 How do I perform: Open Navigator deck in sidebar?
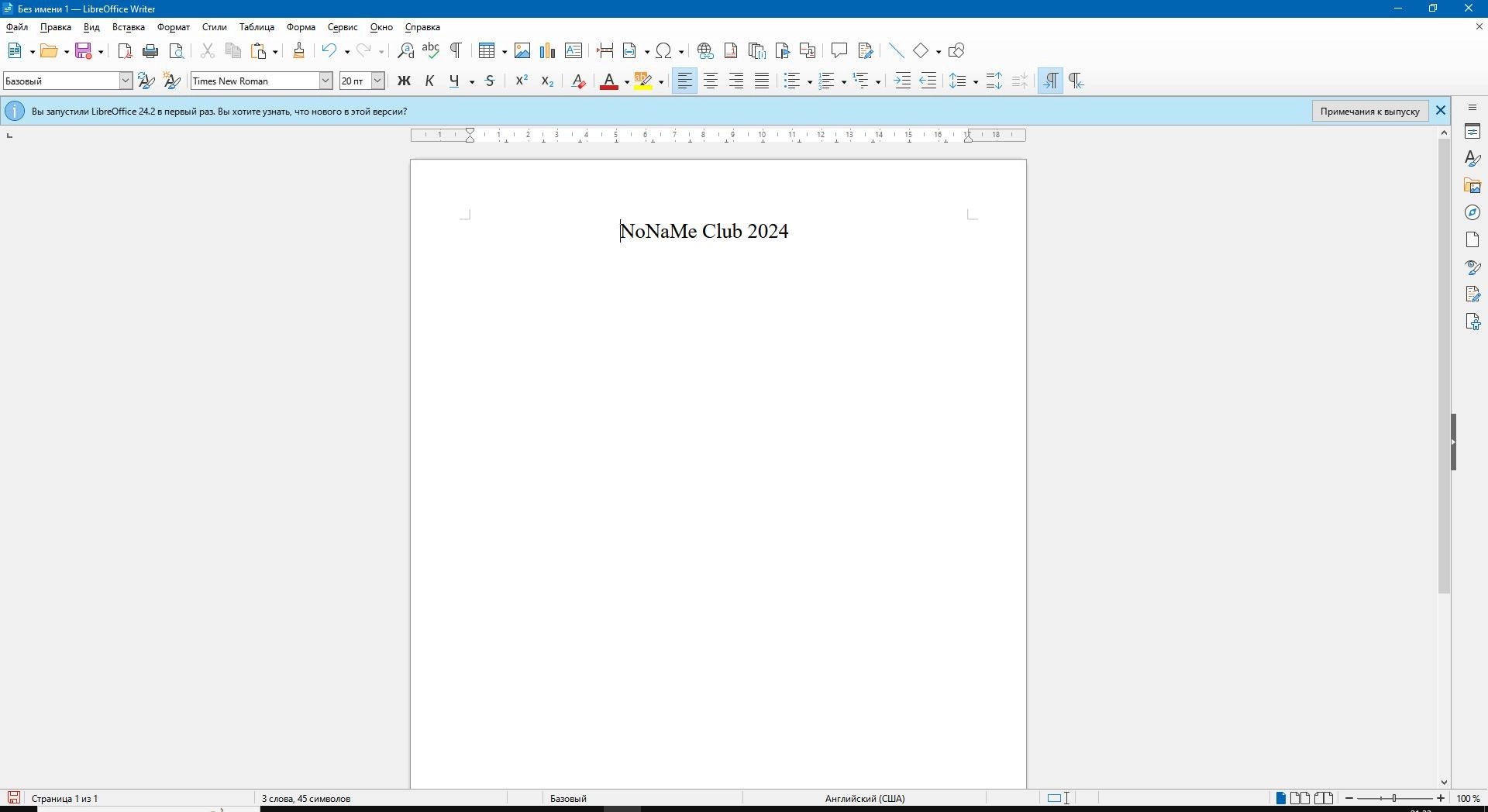click(x=1472, y=213)
